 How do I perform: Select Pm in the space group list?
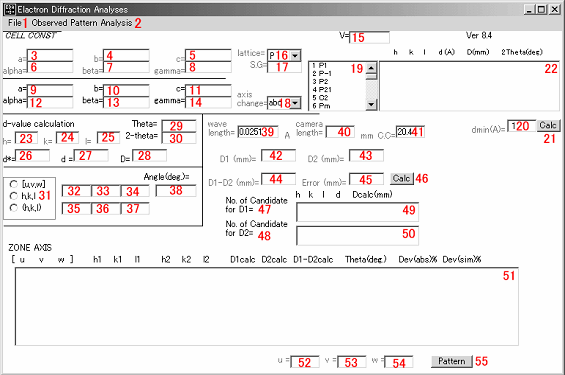tap(321, 106)
